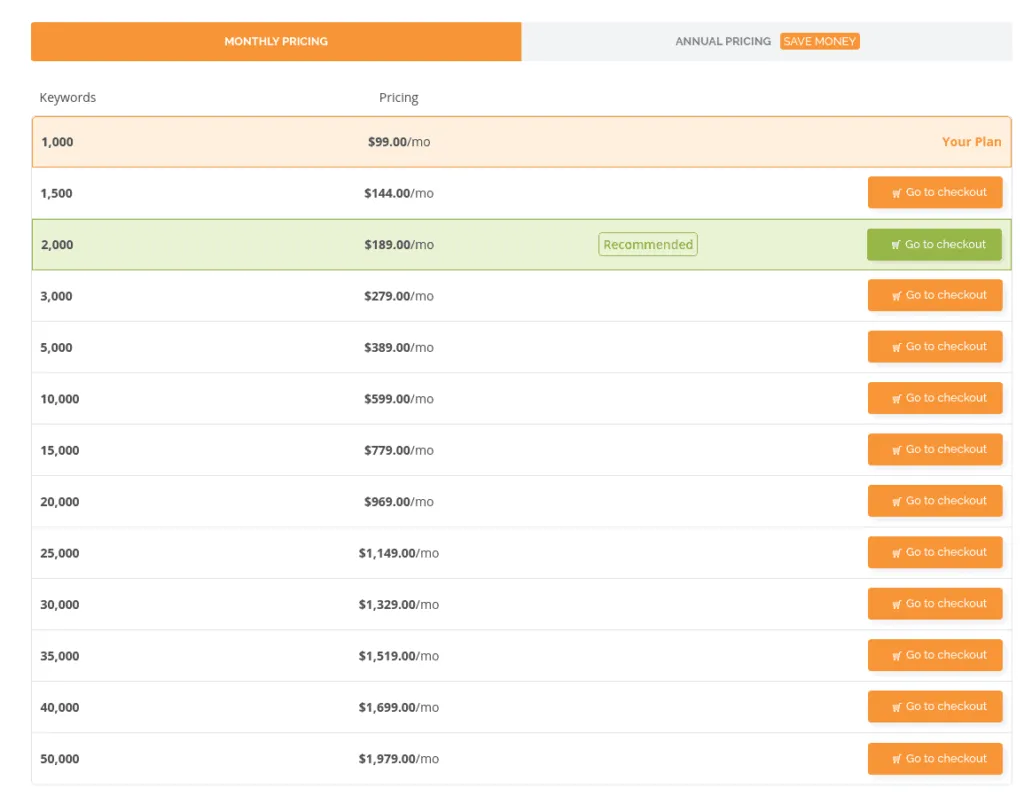Click cart icon in green Recommended row
This screenshot has width=1024, height=812.
pyautogui.click(x=896, y=245)
